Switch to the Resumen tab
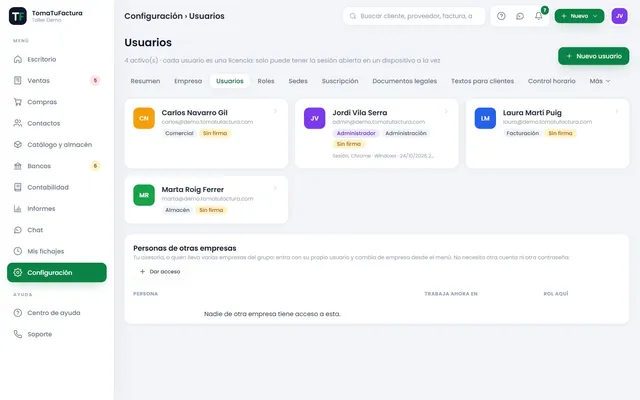The image size is (640, 400). point(145,81)
